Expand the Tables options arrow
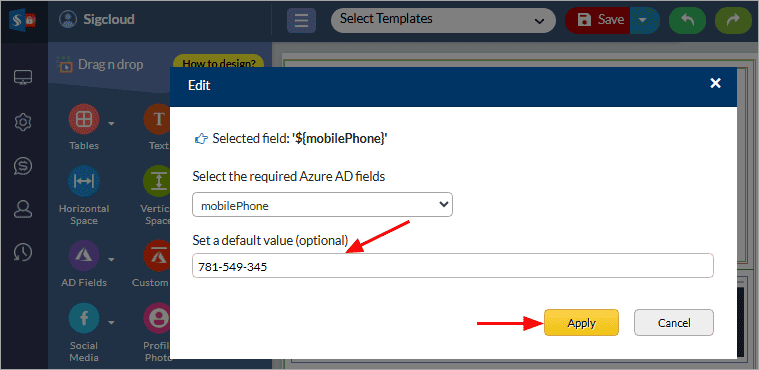The image size is (759, 370). (x=111, y=124)
